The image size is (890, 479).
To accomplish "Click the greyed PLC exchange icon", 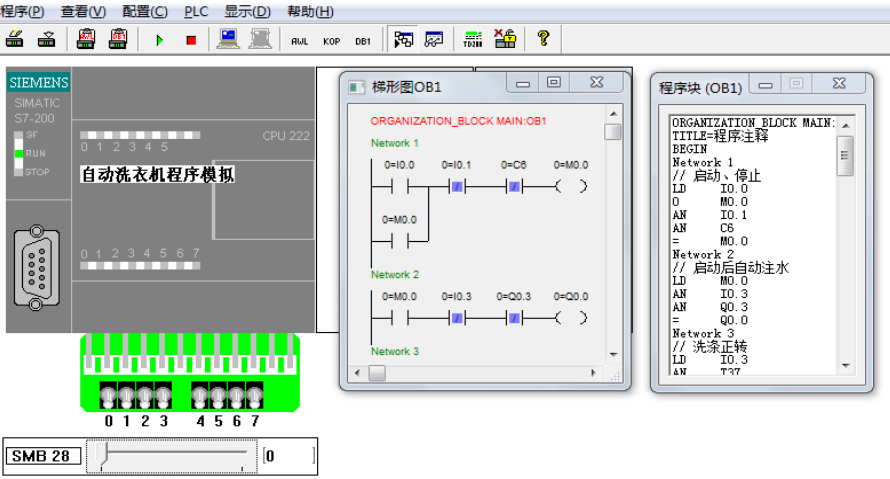I will coord(261,39).
